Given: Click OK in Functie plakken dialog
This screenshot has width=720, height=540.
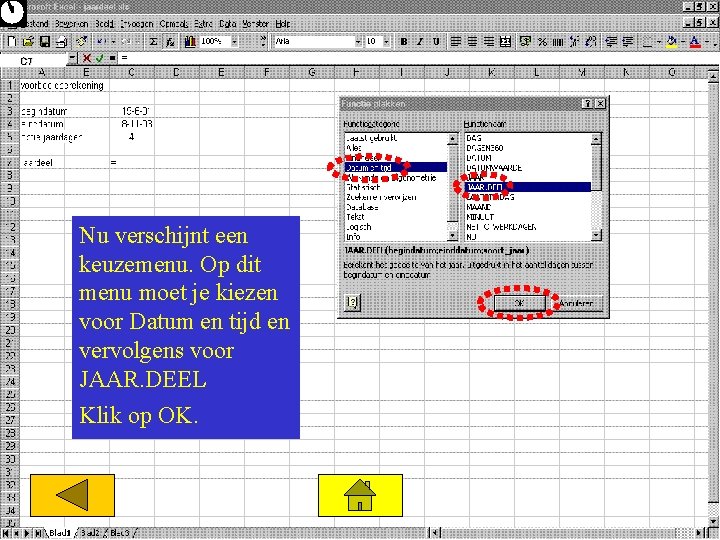Looking at the screenshot, I should [x=519, y=303].
